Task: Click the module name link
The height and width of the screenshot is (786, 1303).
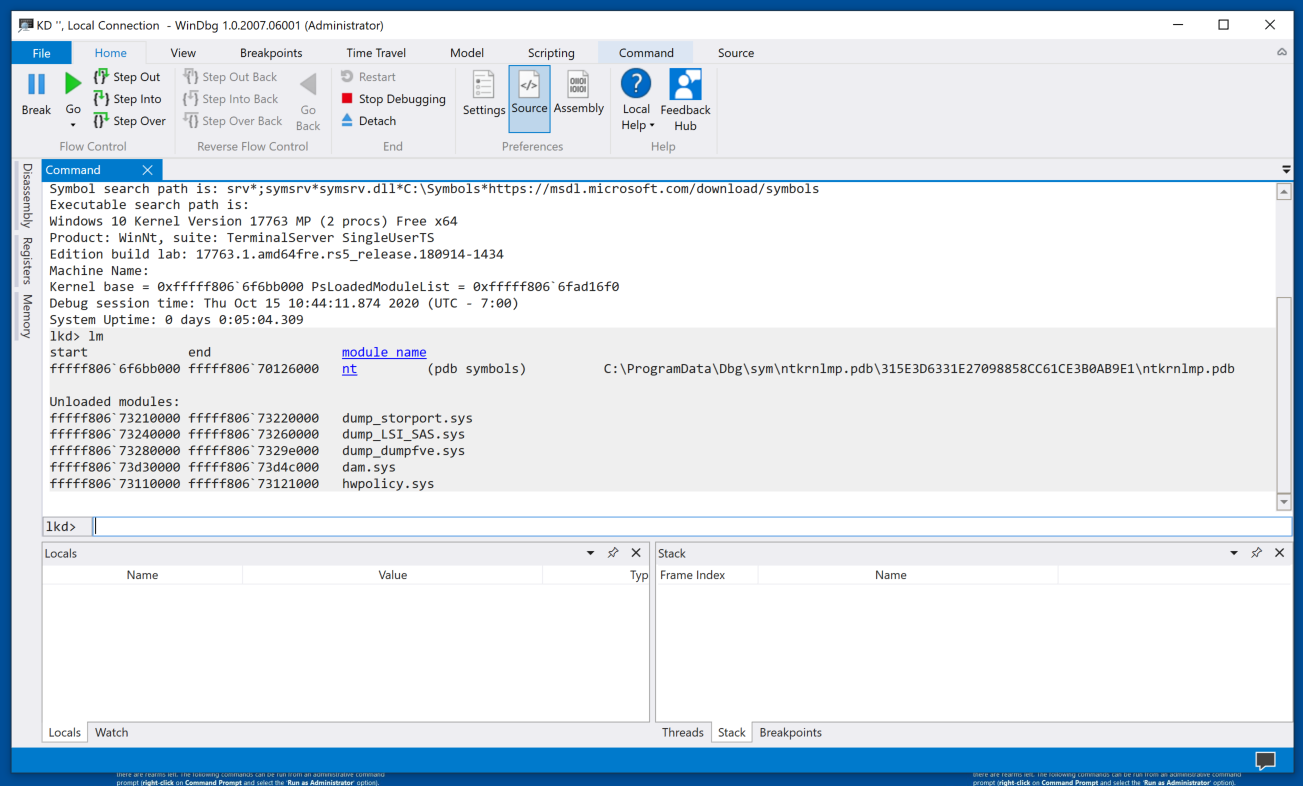Action: [x=384, y=352]
